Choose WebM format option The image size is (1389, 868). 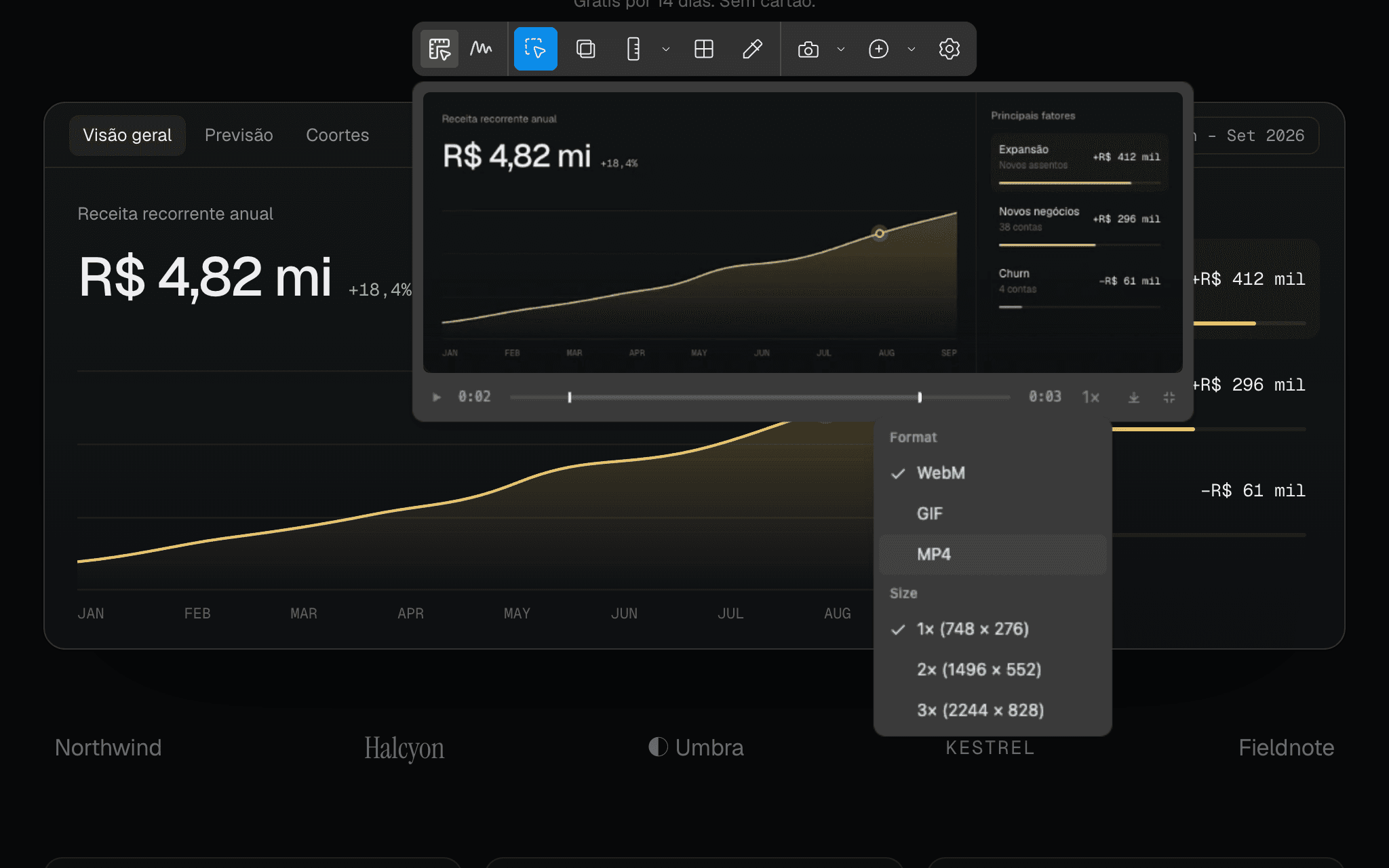992,473
